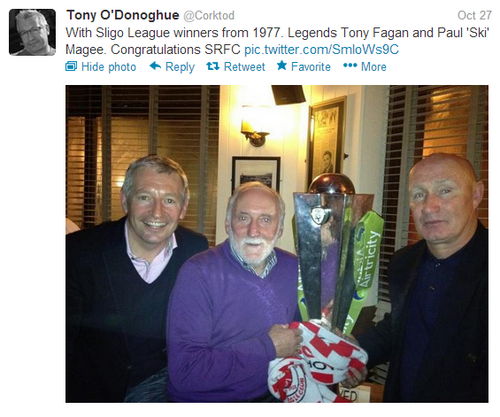This screenshot has width=500, height=417.
Task: Open Tony O'Donoghue's profile avatar
Action: point(32,32)
